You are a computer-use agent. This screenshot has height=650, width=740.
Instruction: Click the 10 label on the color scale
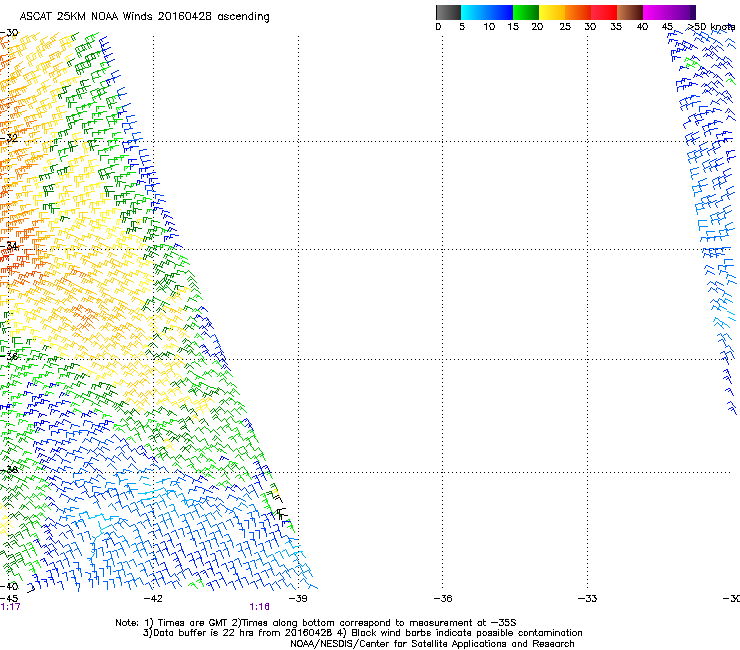pyautogui.click(x=489, y=26)
